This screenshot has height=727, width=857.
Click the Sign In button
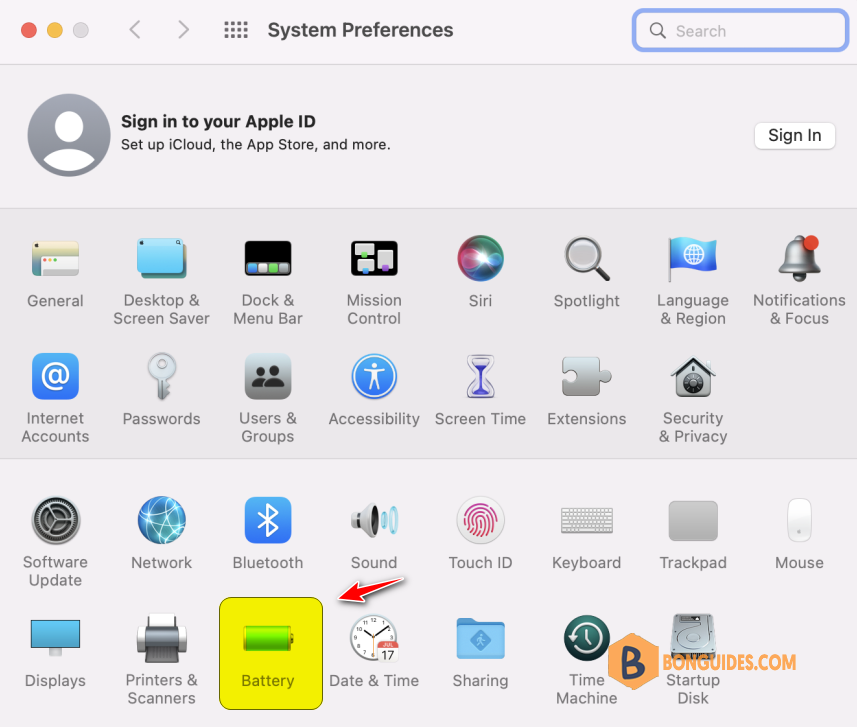pos(794,135)
